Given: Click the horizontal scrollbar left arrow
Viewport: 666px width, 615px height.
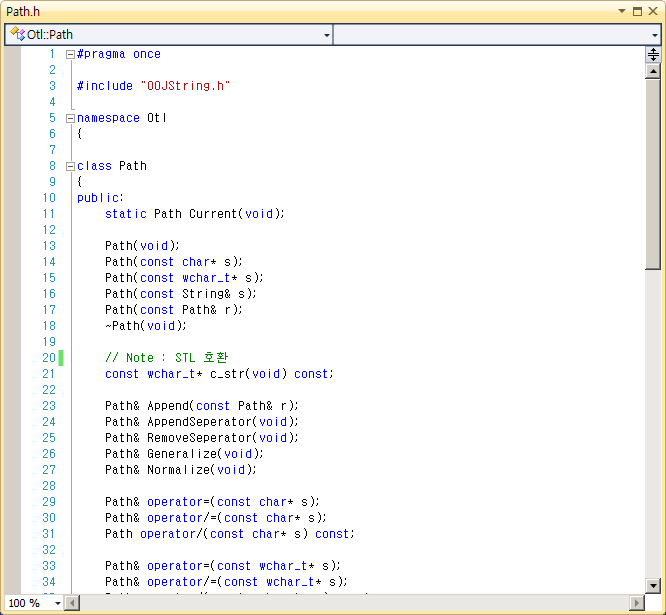Looking at the screenshot, I should point(72,603).
